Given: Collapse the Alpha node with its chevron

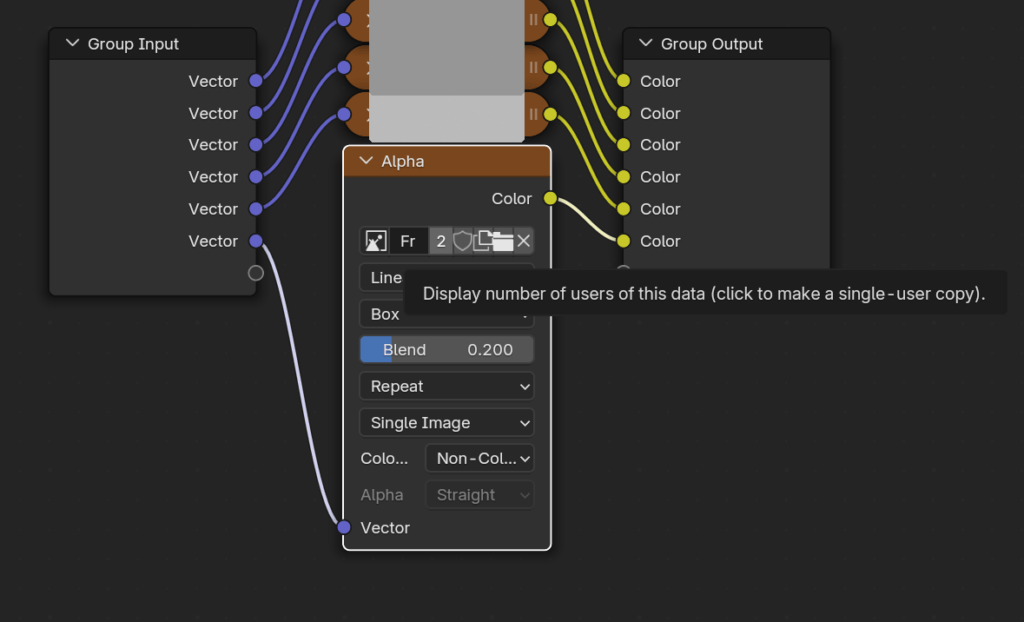Looking at the screenshot, I should click(365, 161).
